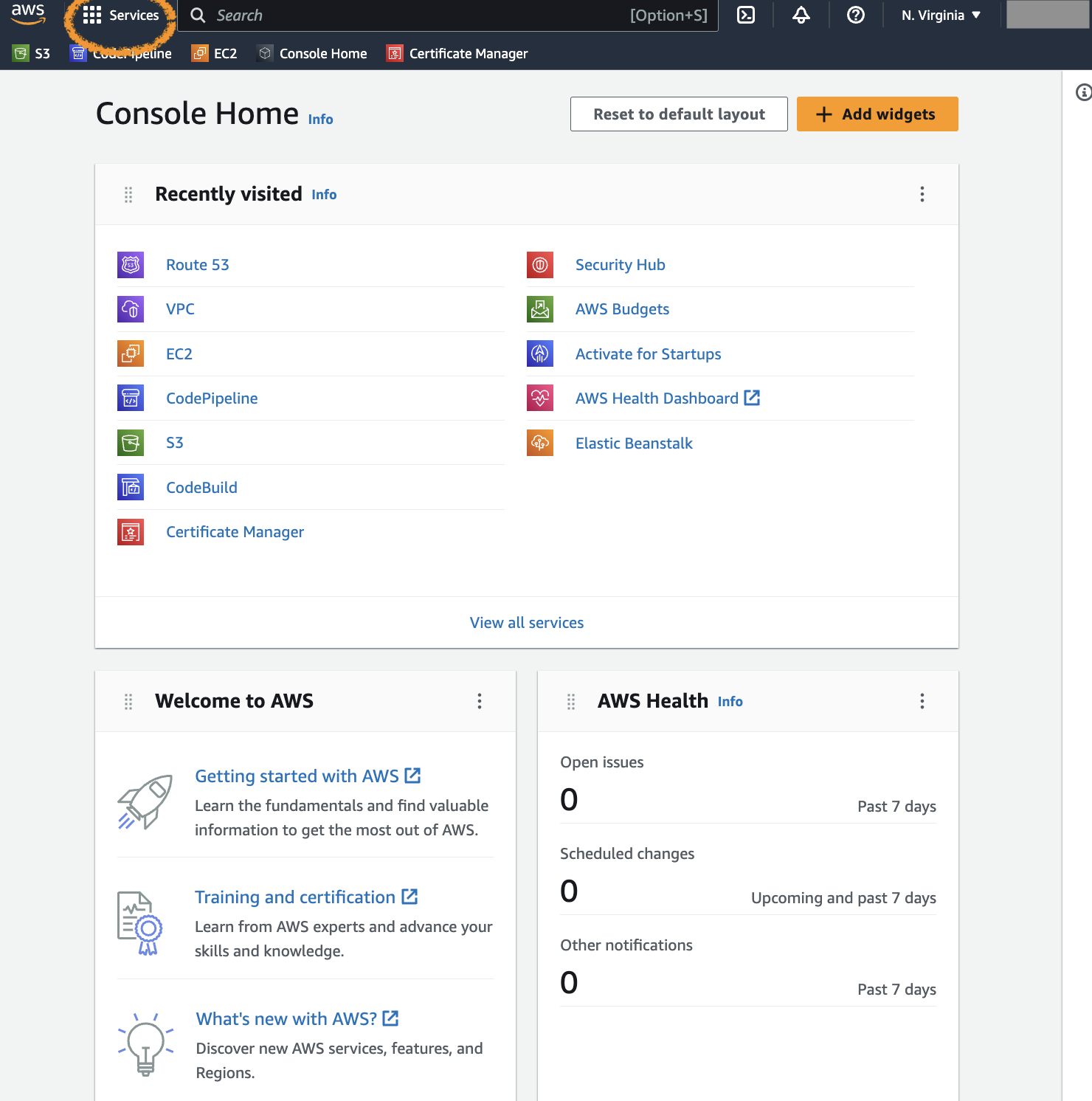
Task: Click the AWS Health Dashboard heart icon
Action: click(x=540, y=398)
